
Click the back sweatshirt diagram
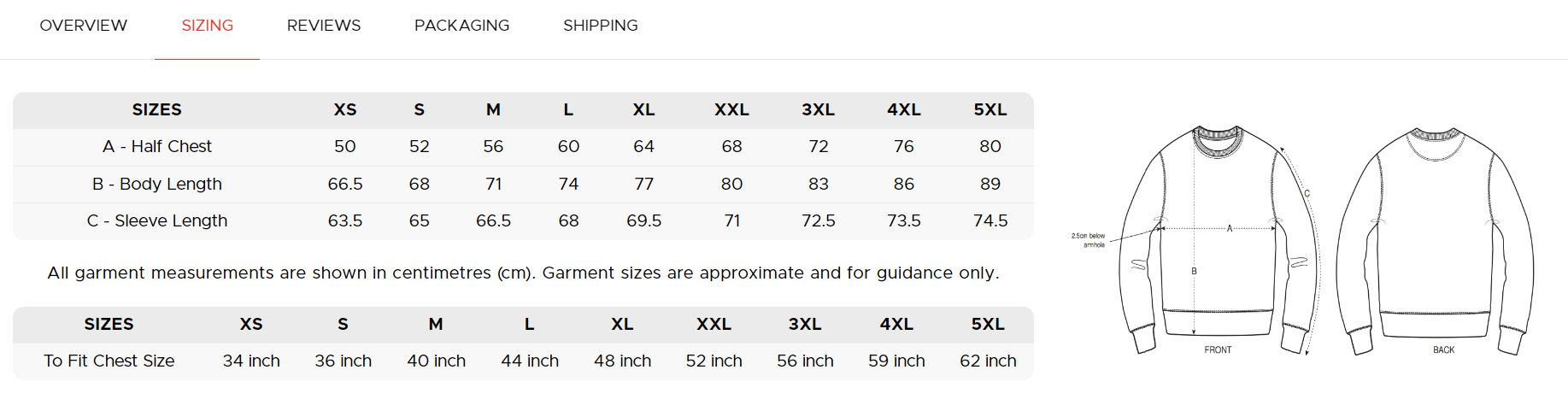point(1436,239)
